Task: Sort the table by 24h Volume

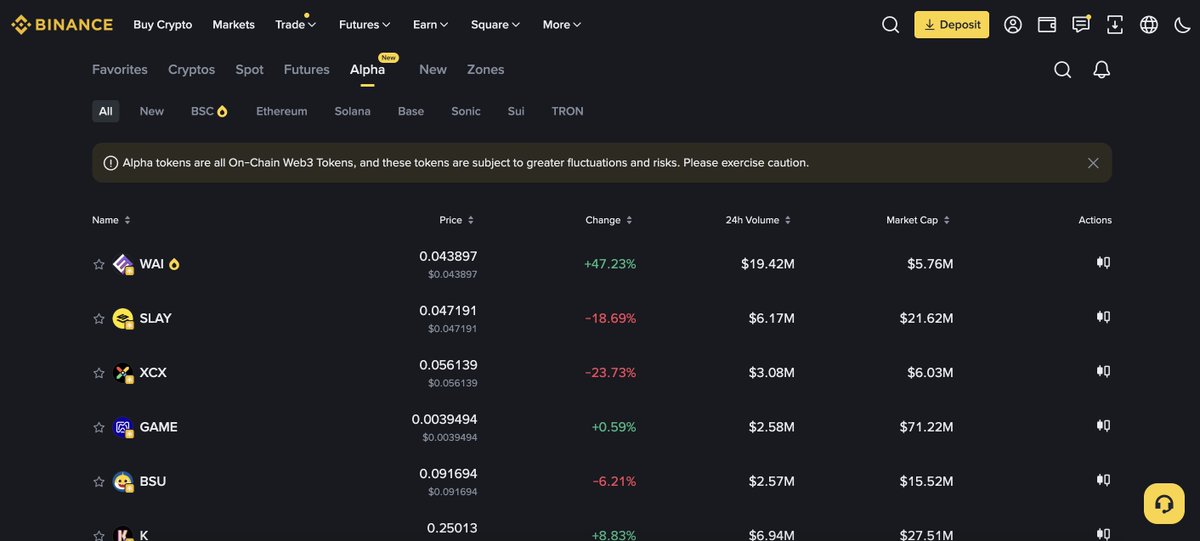Action: click(759, 220)
